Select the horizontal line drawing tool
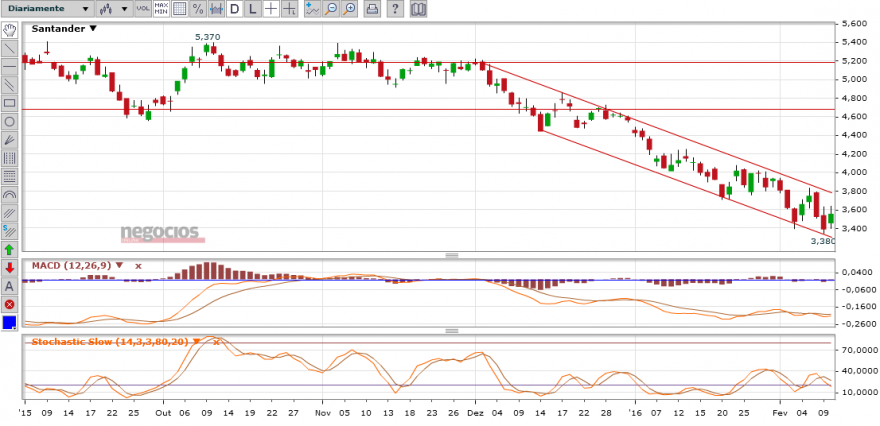 10,66
